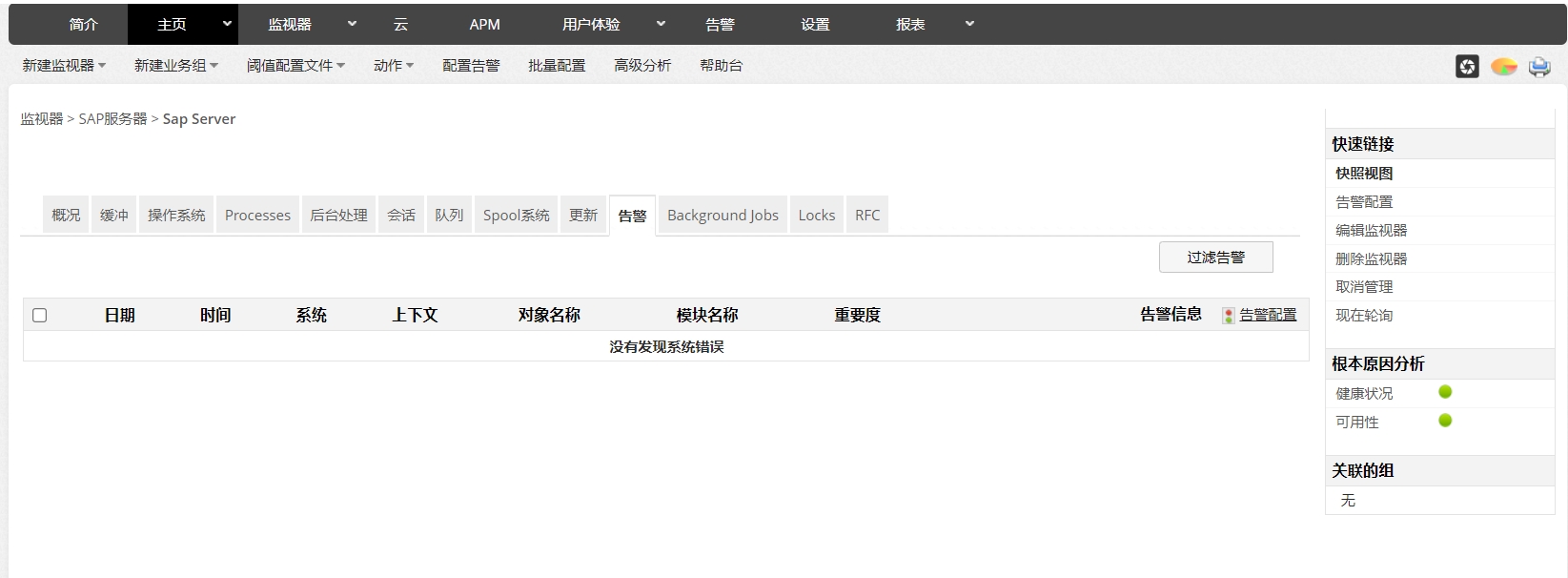Screen dimensions: 1568x578
Task: Click the 模块名称 column header
Action: (x=707, y=316)
